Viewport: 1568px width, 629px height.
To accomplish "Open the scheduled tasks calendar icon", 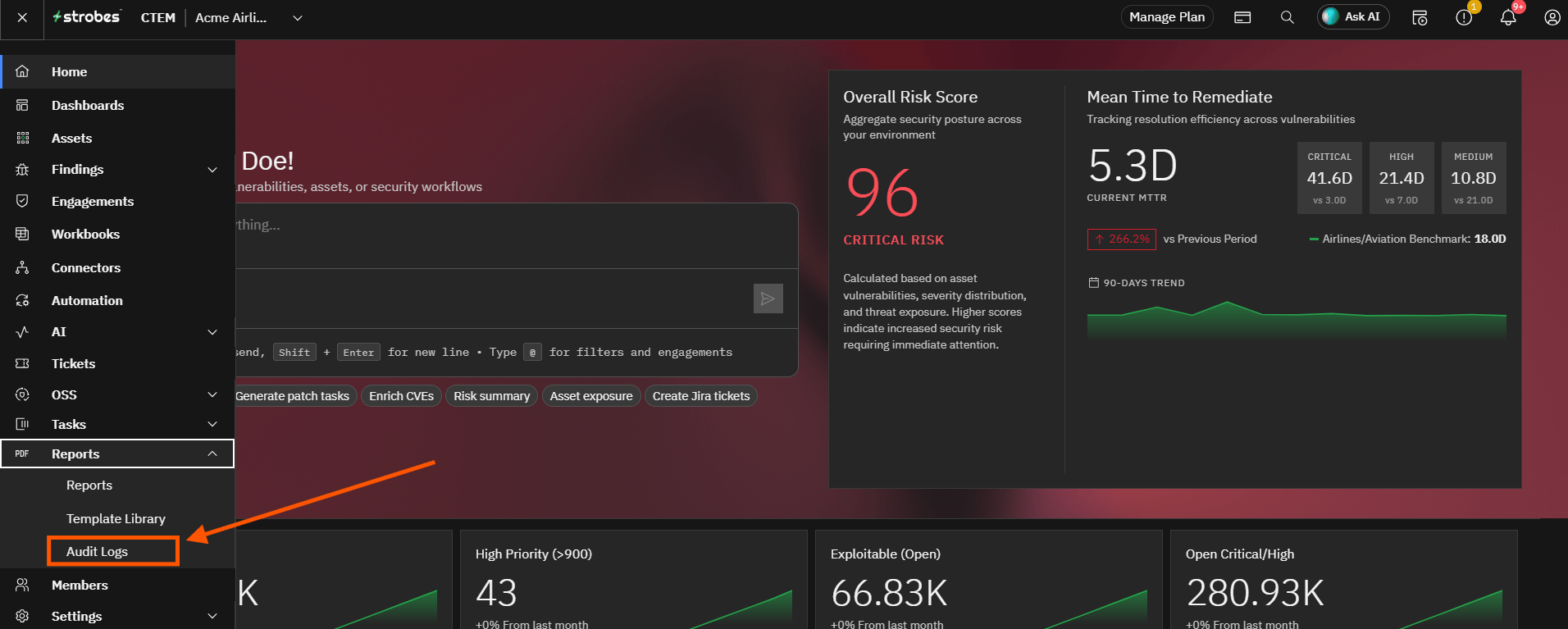I will tap(1420, 17).
